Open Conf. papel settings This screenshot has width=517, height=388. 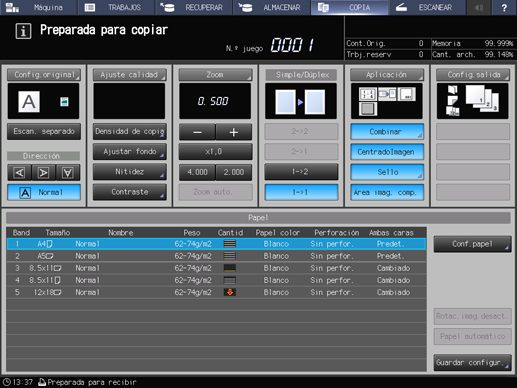[472, 244]
